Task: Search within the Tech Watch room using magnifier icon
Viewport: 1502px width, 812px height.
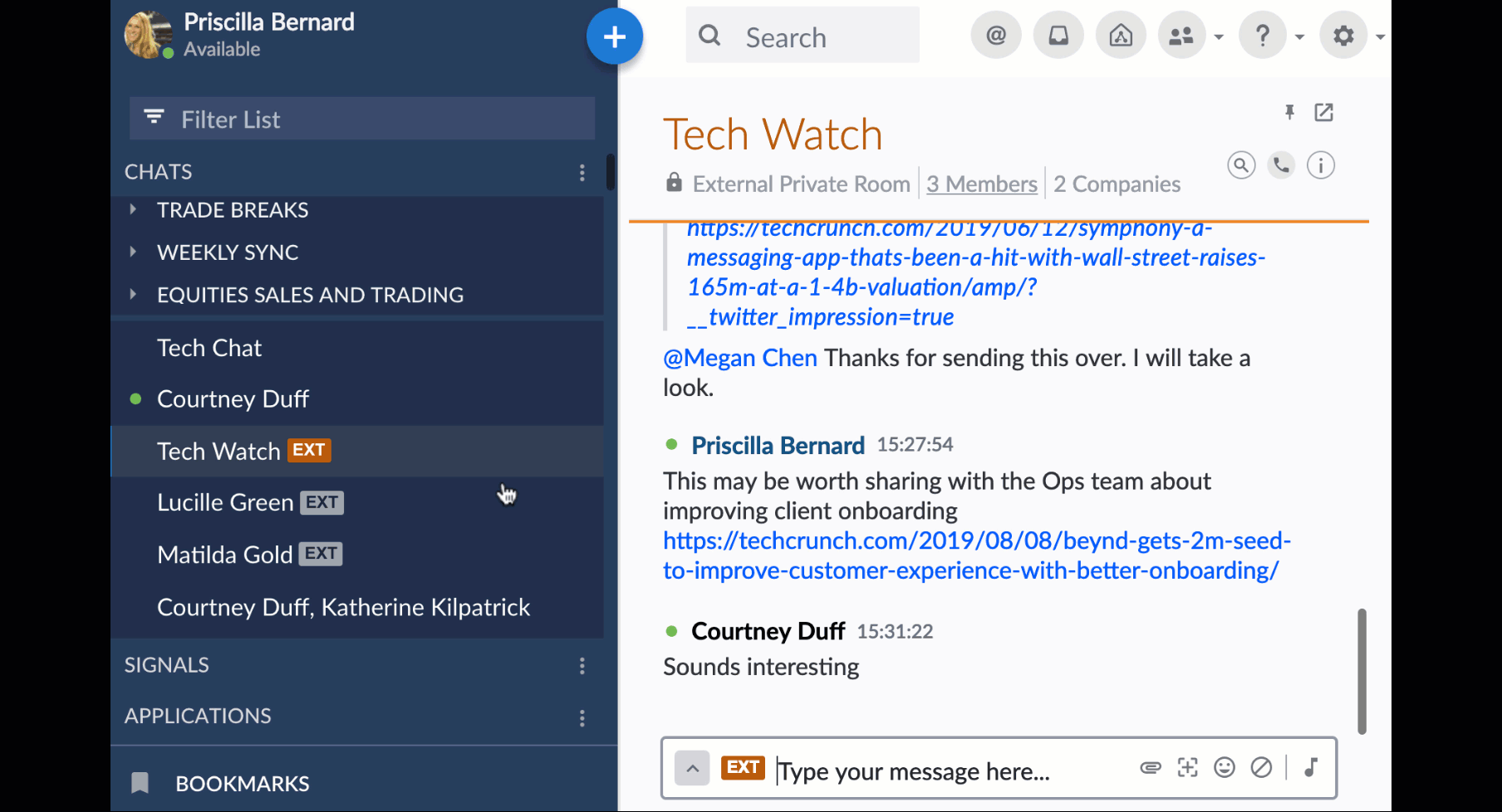Action: coord(1240,165)
